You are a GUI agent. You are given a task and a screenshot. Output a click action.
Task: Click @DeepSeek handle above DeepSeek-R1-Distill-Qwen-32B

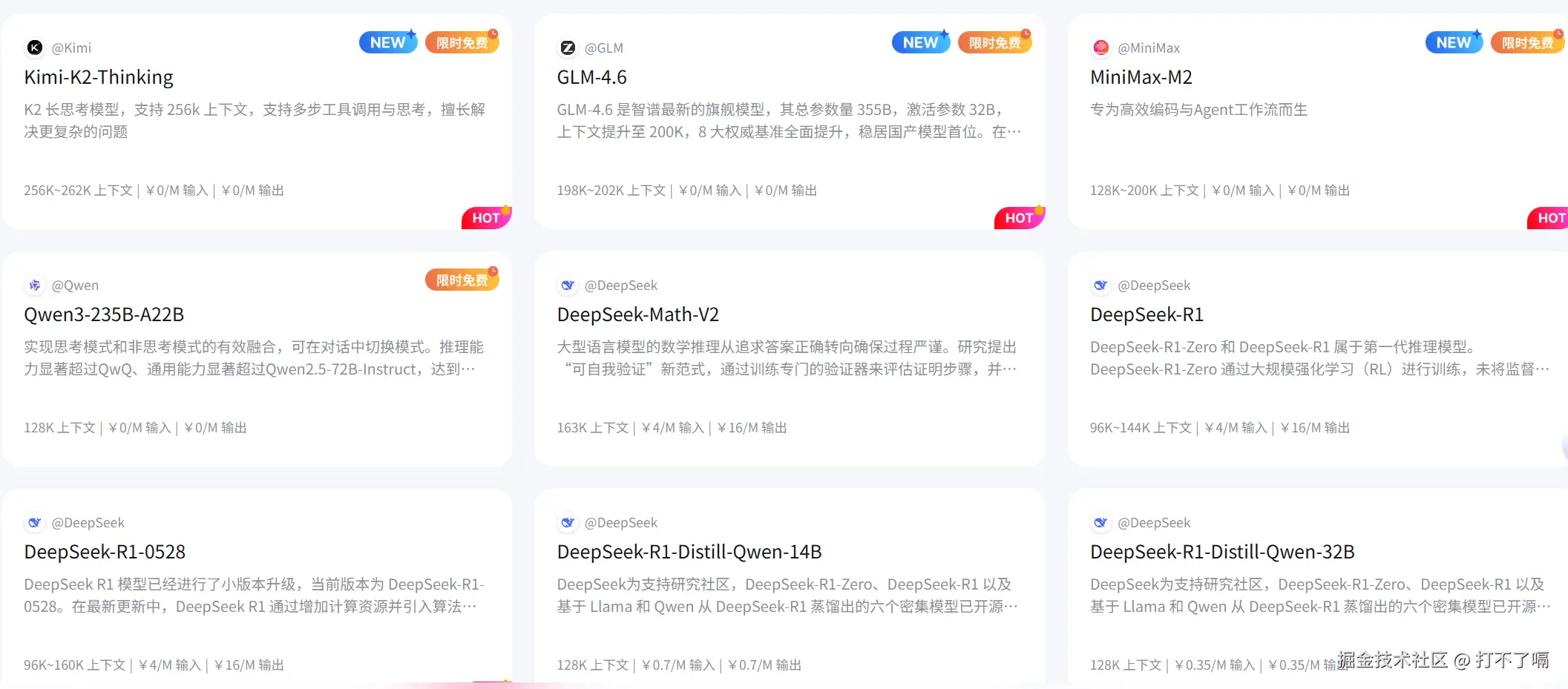(1154, 523)
